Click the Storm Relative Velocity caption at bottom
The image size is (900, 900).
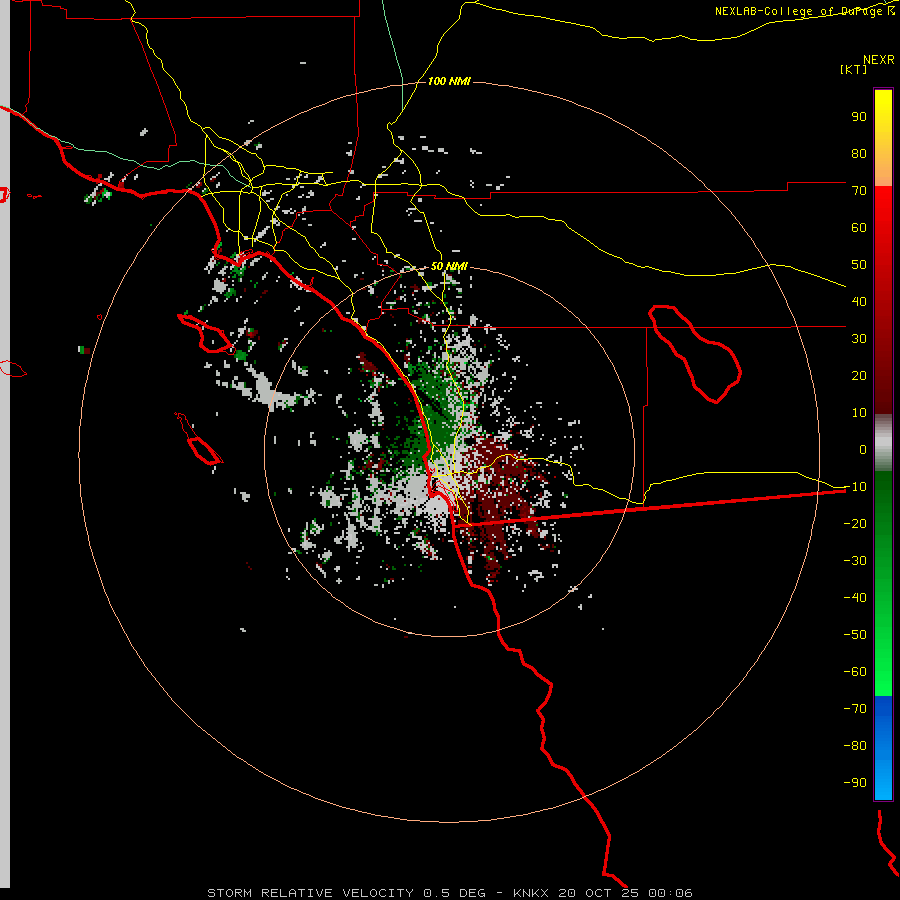[449, 893]
